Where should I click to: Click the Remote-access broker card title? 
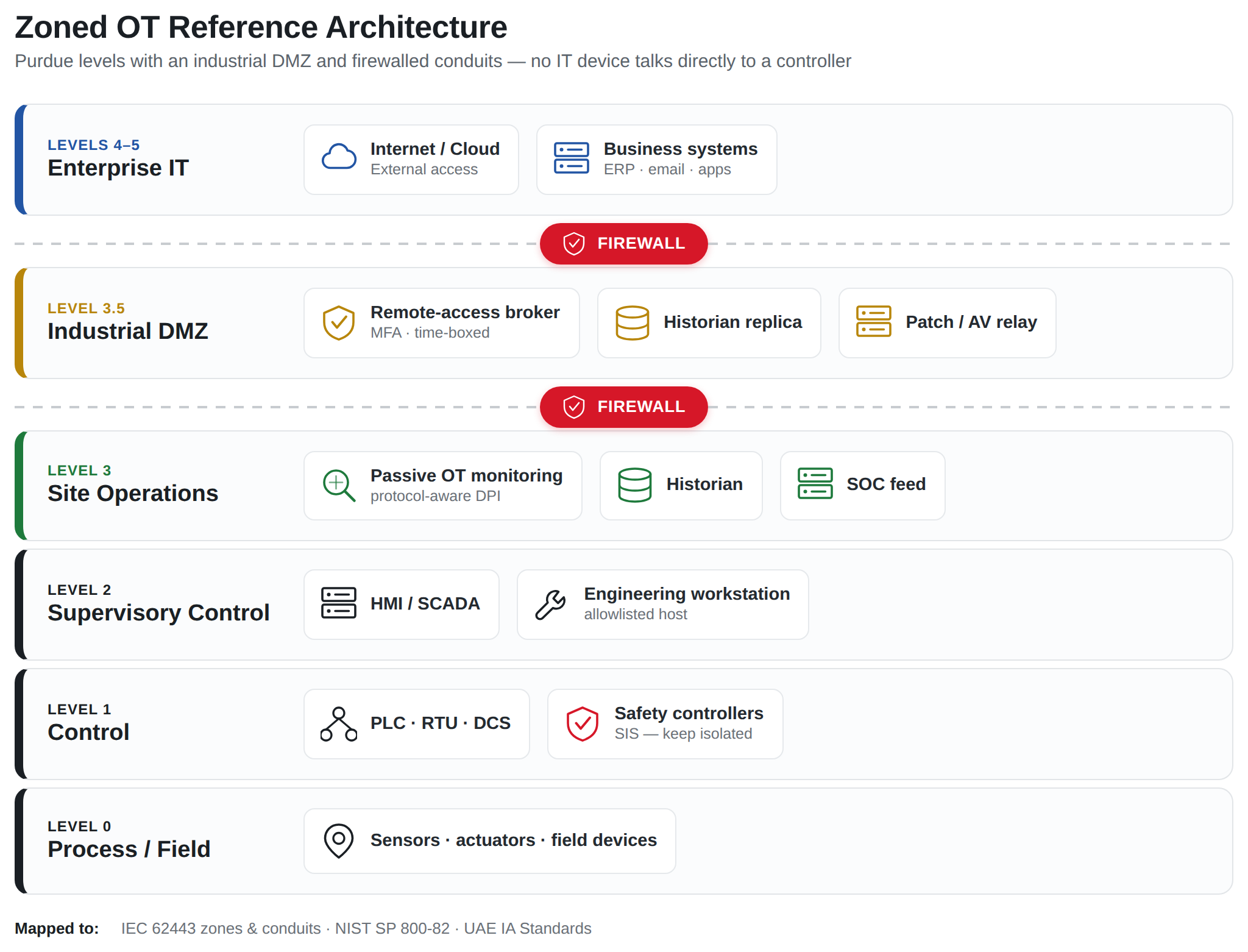point(465,312)
